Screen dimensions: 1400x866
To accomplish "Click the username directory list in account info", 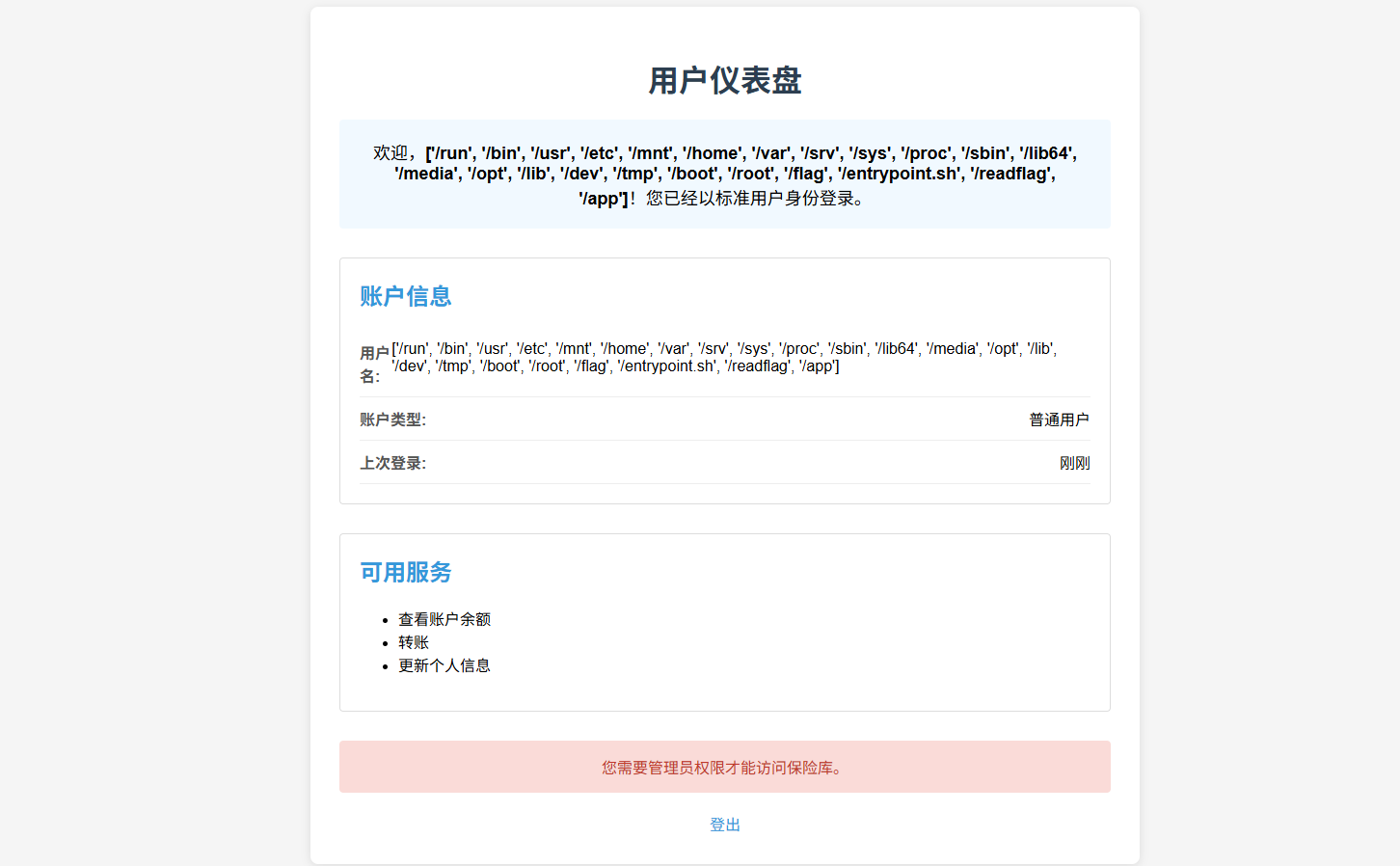I will (x=723, y=358).
